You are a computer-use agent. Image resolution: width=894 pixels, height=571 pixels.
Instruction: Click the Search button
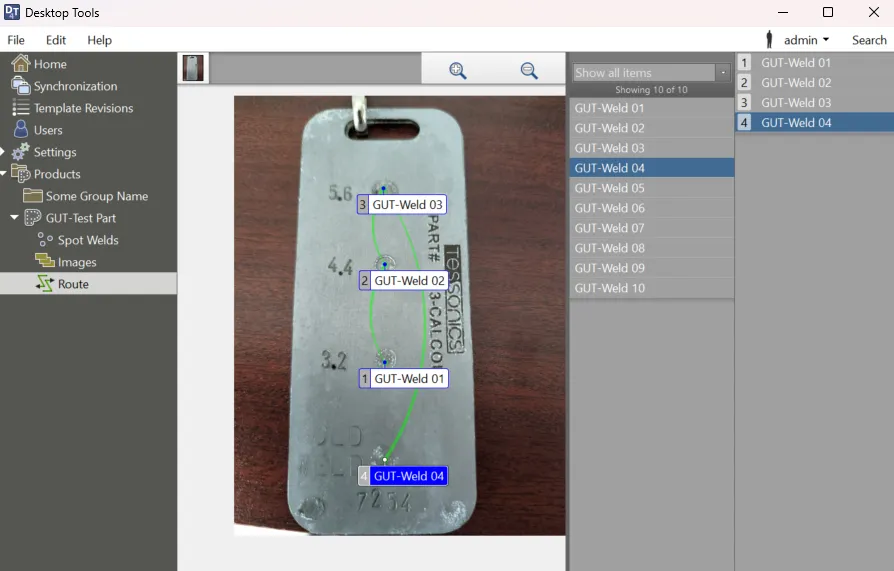coord(869,40)
